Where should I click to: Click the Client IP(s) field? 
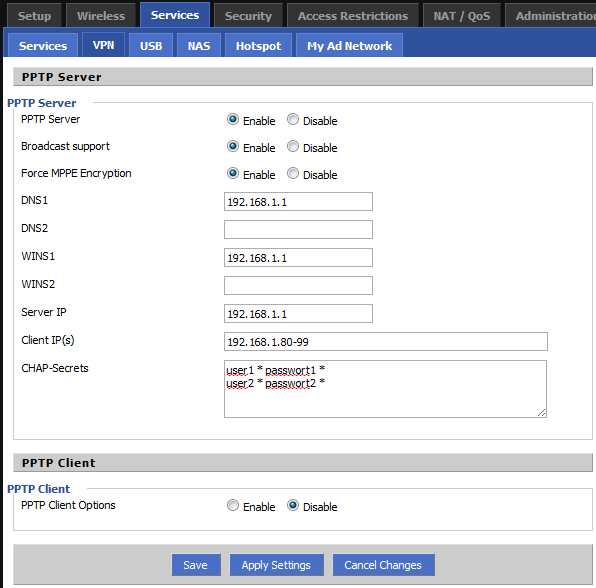click(x=386, y=342)
